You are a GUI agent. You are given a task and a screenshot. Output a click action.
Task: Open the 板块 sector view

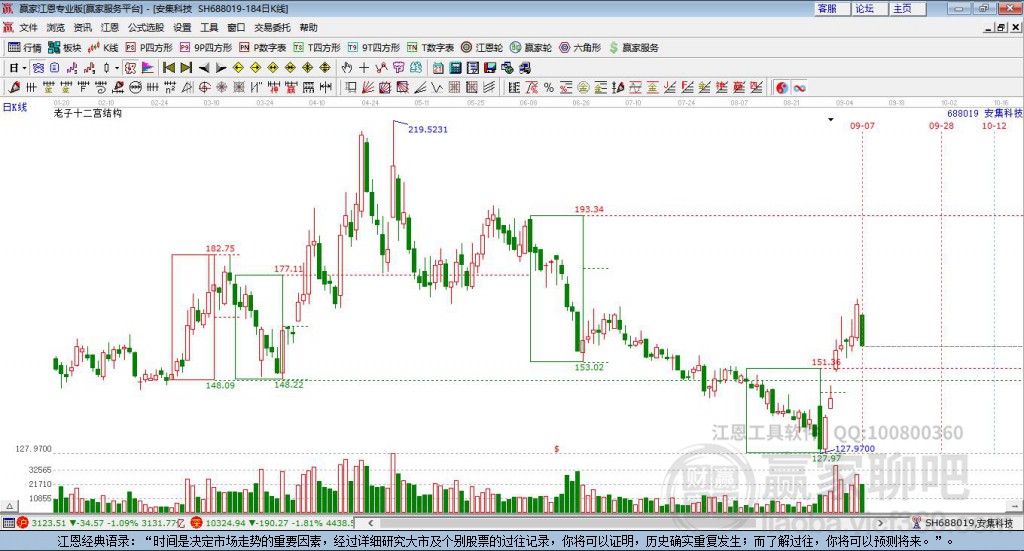tap(64, 48)
